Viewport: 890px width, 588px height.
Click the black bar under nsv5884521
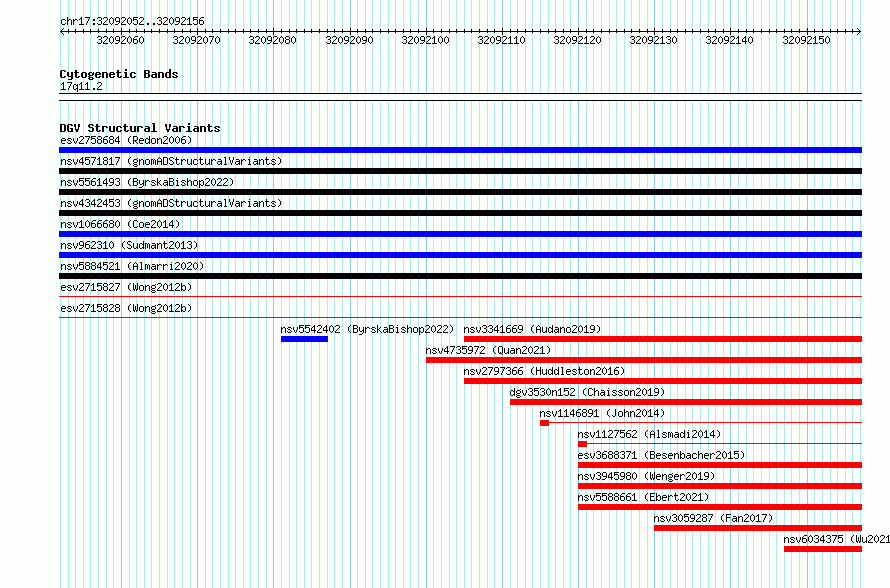(460, 276)
